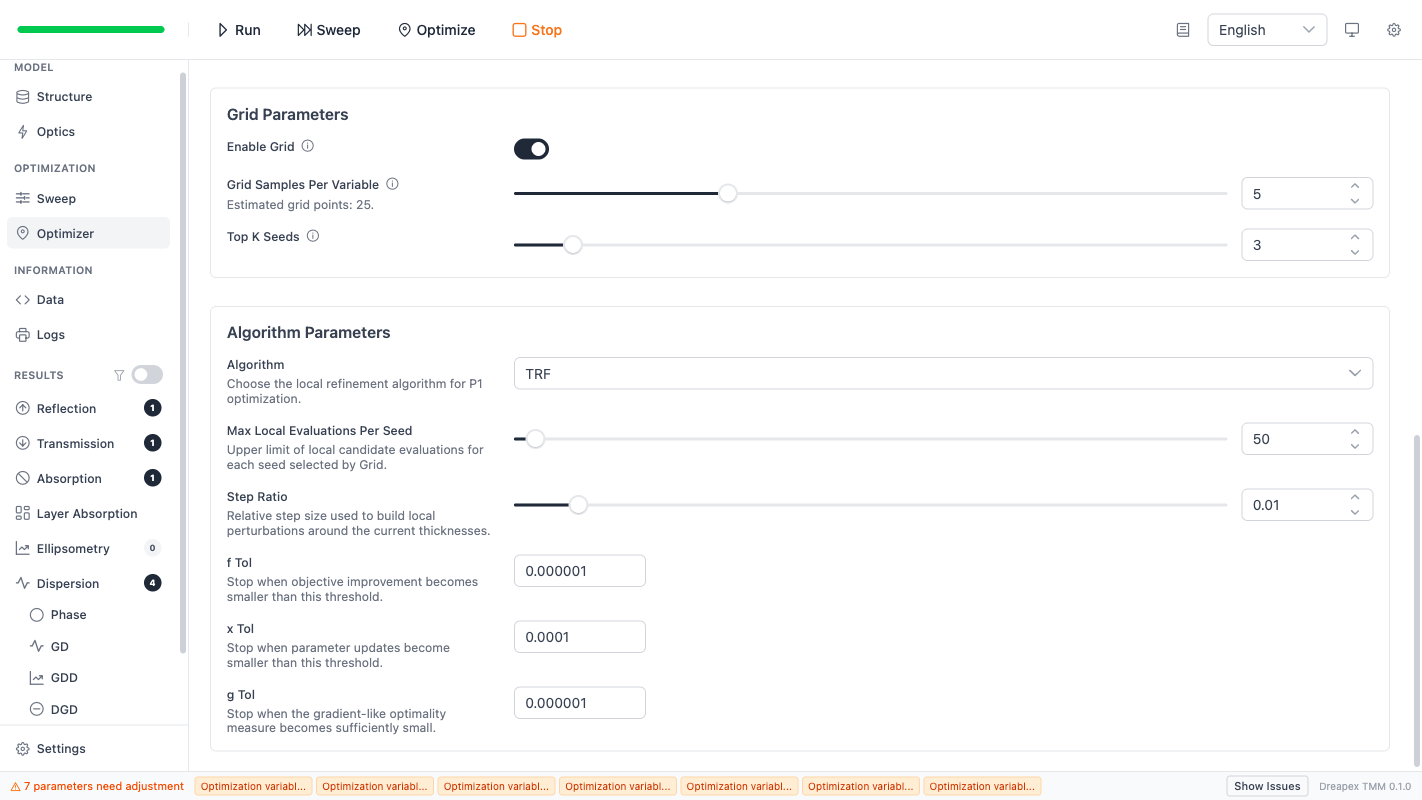The height and width of the screenshot is (800, 1422).
Task: Open the English language selector
Action: [1266, 30]
